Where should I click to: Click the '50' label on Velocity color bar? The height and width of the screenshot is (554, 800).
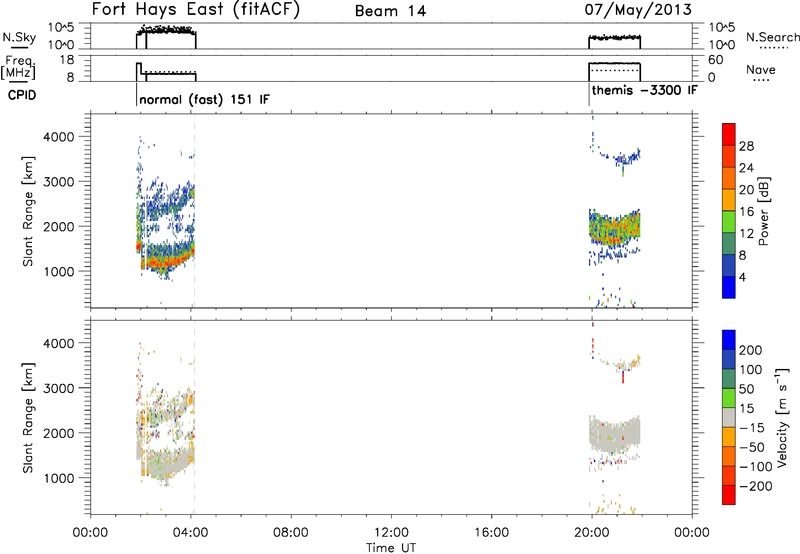coord(746,389)
